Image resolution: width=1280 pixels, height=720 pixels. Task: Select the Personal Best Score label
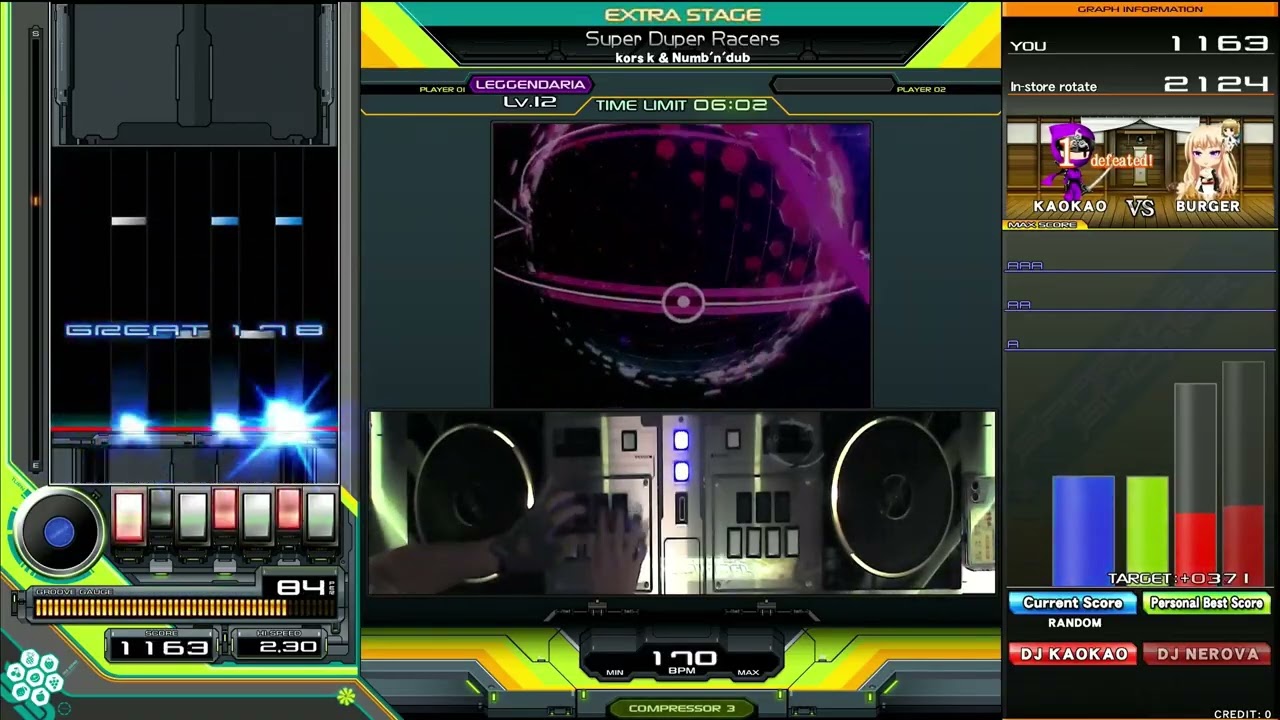pyautogui.click(x=1206, y=603)
